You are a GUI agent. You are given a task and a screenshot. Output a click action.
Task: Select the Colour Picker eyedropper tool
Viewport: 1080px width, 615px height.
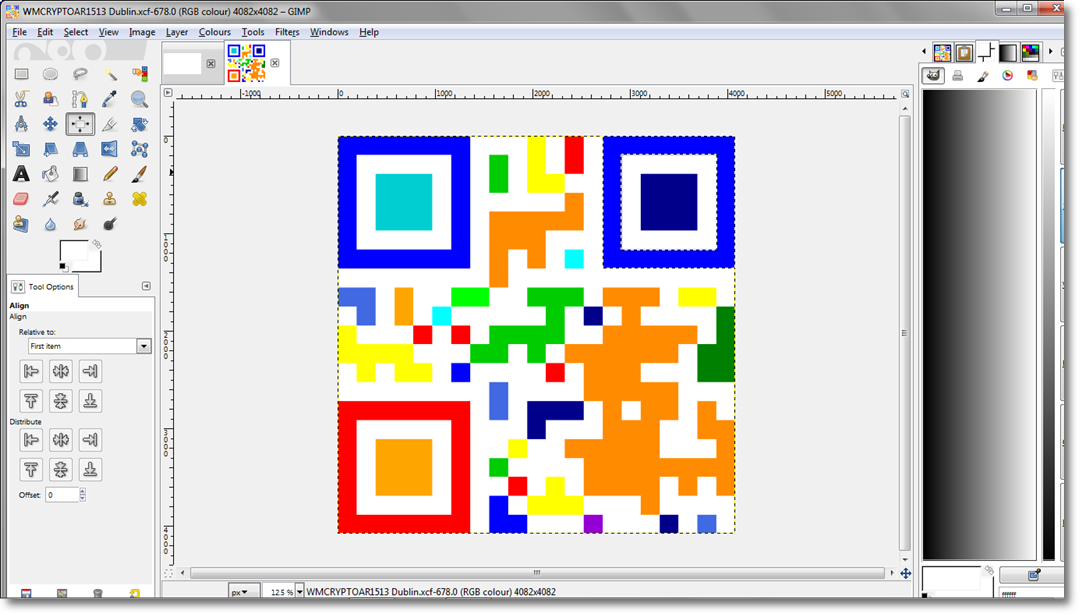[x=110, y=99]
